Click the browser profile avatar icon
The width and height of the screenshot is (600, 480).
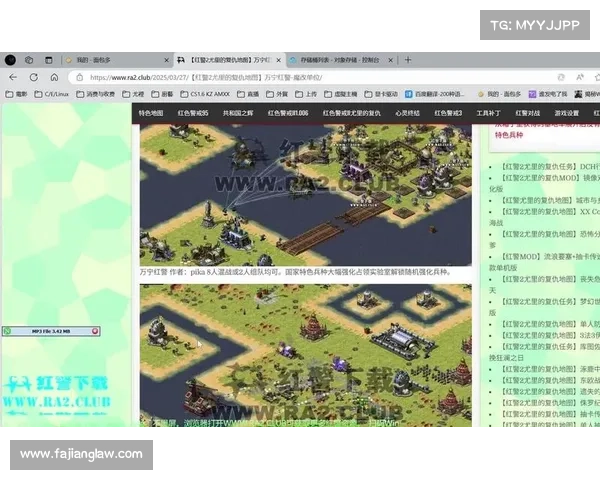pos(10,60)
